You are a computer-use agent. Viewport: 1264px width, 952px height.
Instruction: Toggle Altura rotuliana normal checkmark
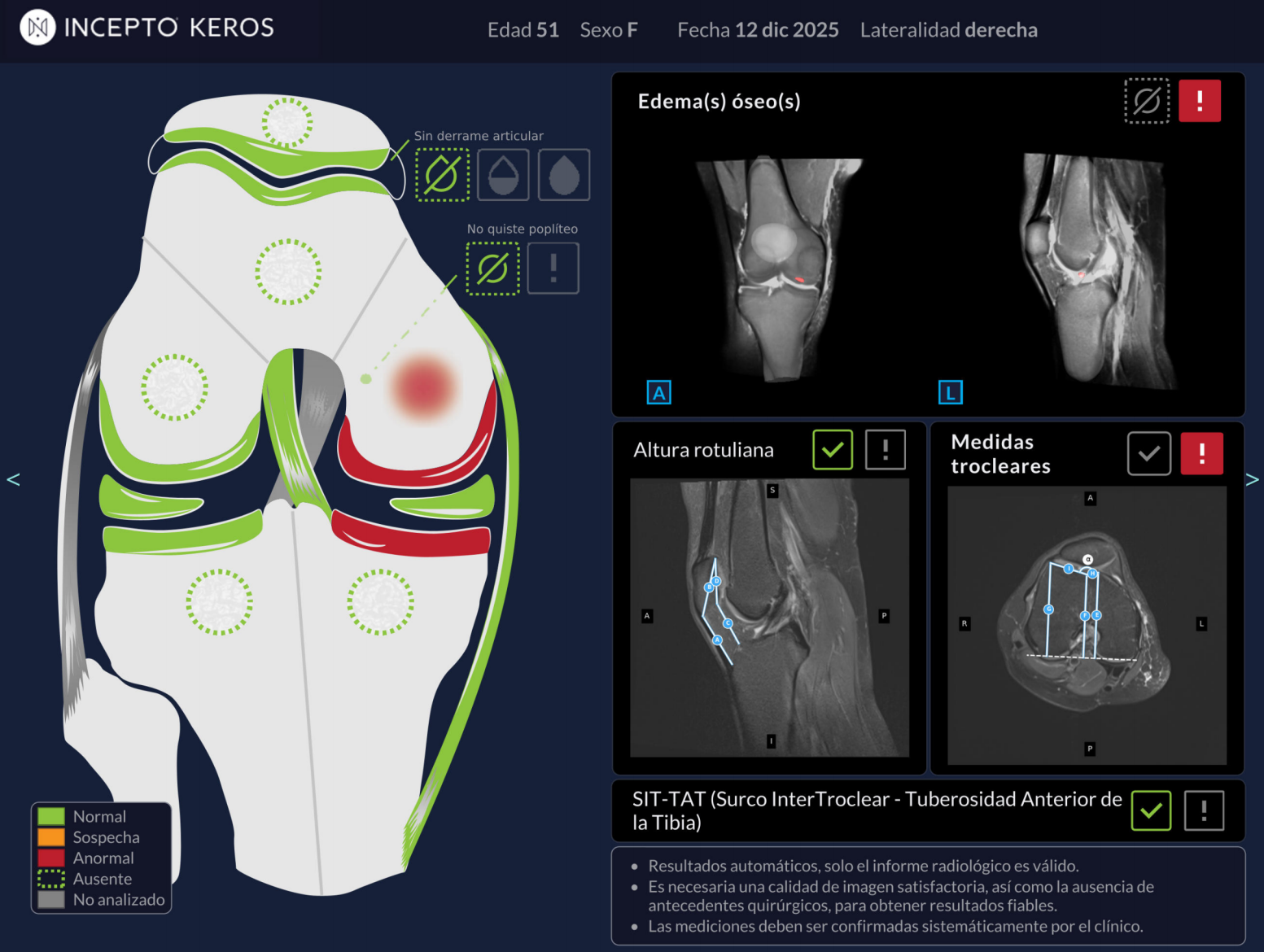tap(833, 450)
